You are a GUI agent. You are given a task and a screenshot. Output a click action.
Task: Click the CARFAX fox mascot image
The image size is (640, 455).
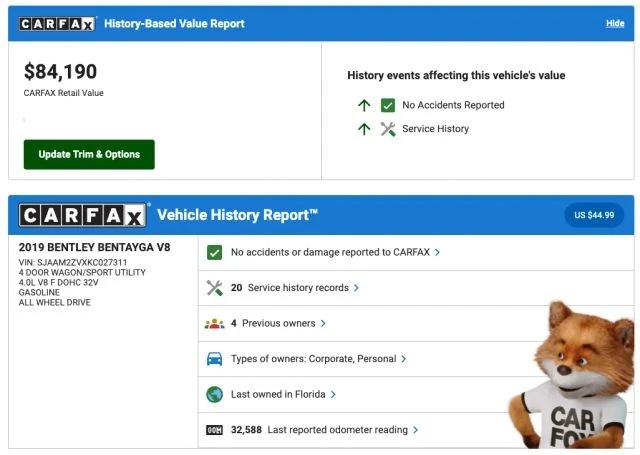click(x=571, y=375)
